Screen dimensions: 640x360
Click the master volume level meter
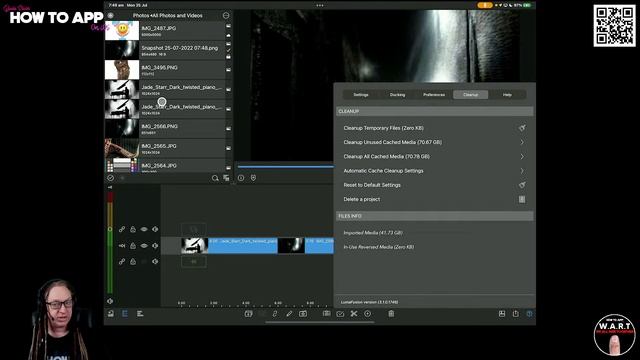[110, 243]
